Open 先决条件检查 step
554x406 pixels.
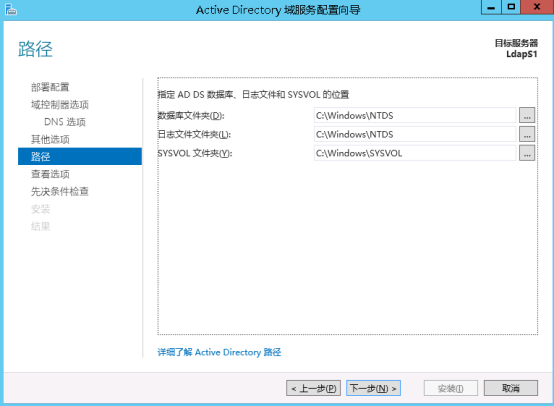pos(60,191)
